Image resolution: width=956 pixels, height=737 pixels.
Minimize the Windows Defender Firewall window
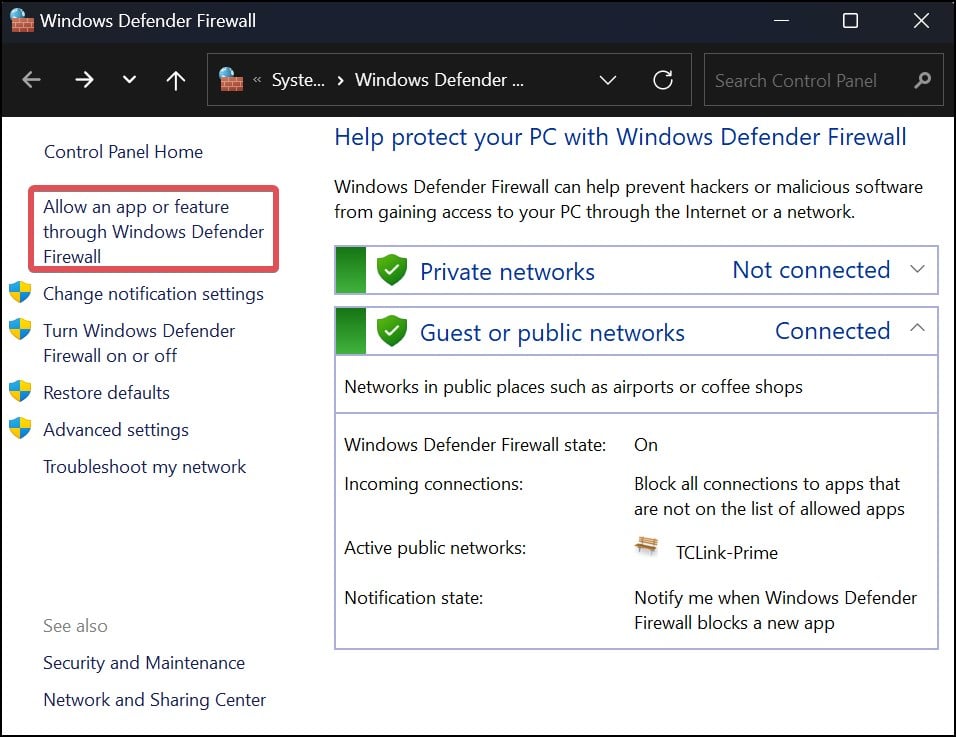[781, 21]
